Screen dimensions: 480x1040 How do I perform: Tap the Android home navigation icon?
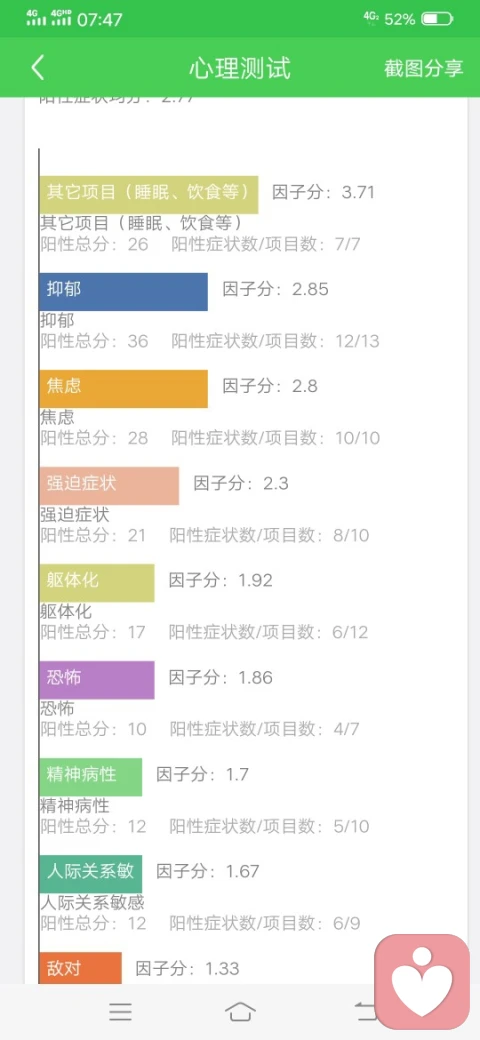click(x=240, y=1011)
